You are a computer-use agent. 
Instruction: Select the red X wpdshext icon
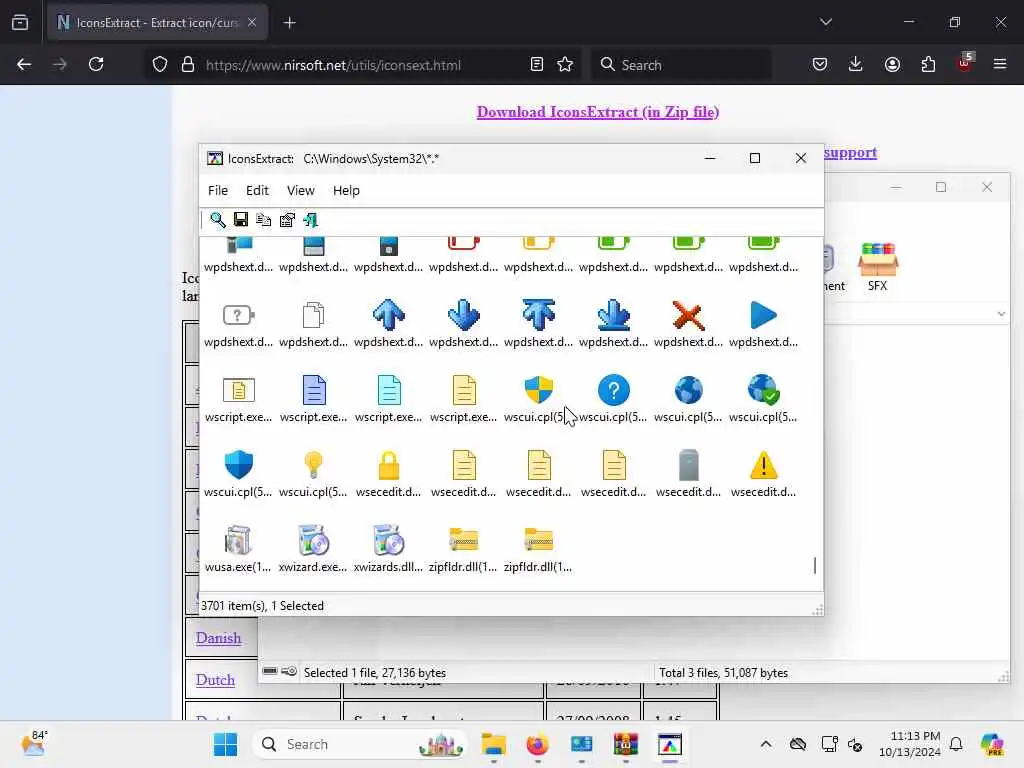688,316
